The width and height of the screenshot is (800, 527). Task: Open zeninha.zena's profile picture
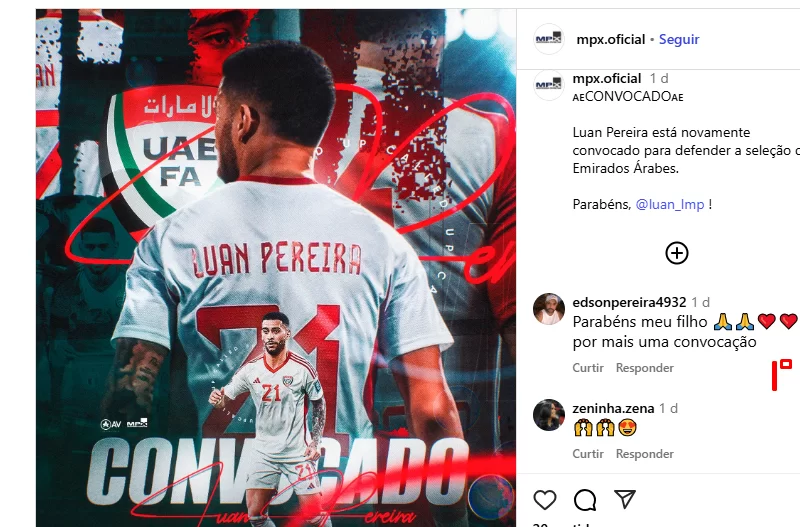[x=548, y=415]
